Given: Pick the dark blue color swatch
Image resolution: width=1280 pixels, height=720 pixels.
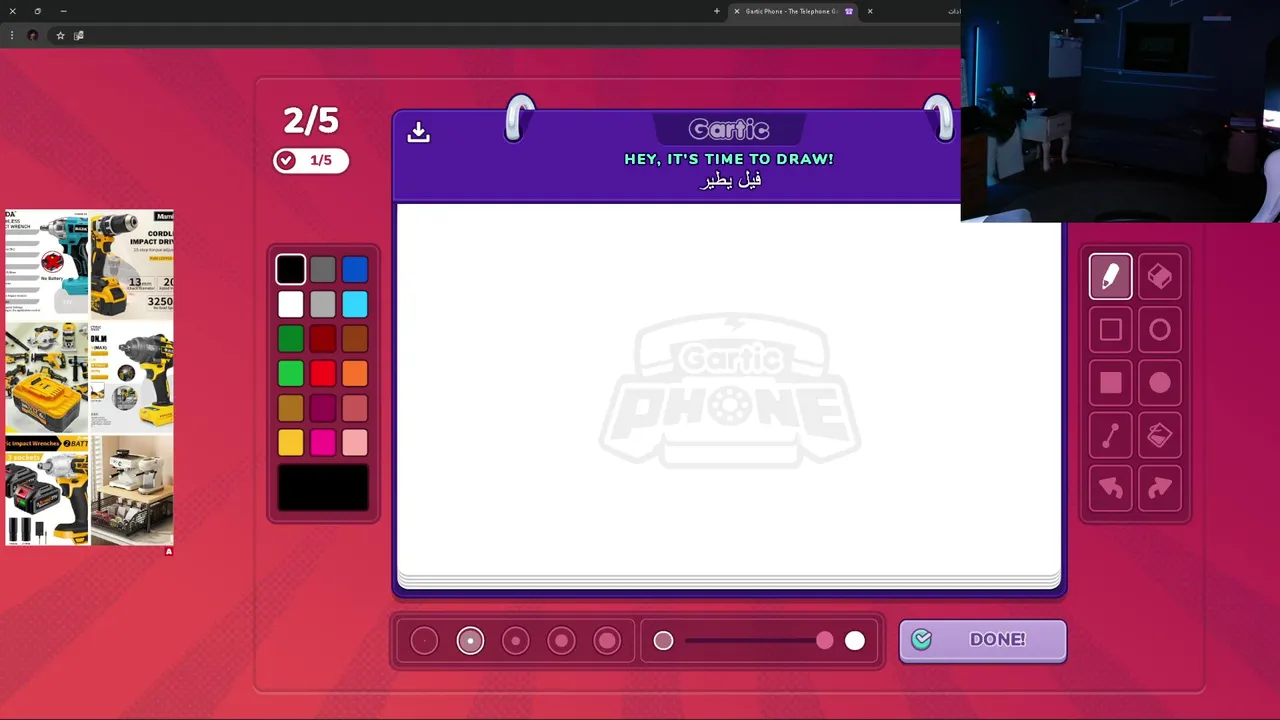Looking at the screenshot, I should 355,269.
